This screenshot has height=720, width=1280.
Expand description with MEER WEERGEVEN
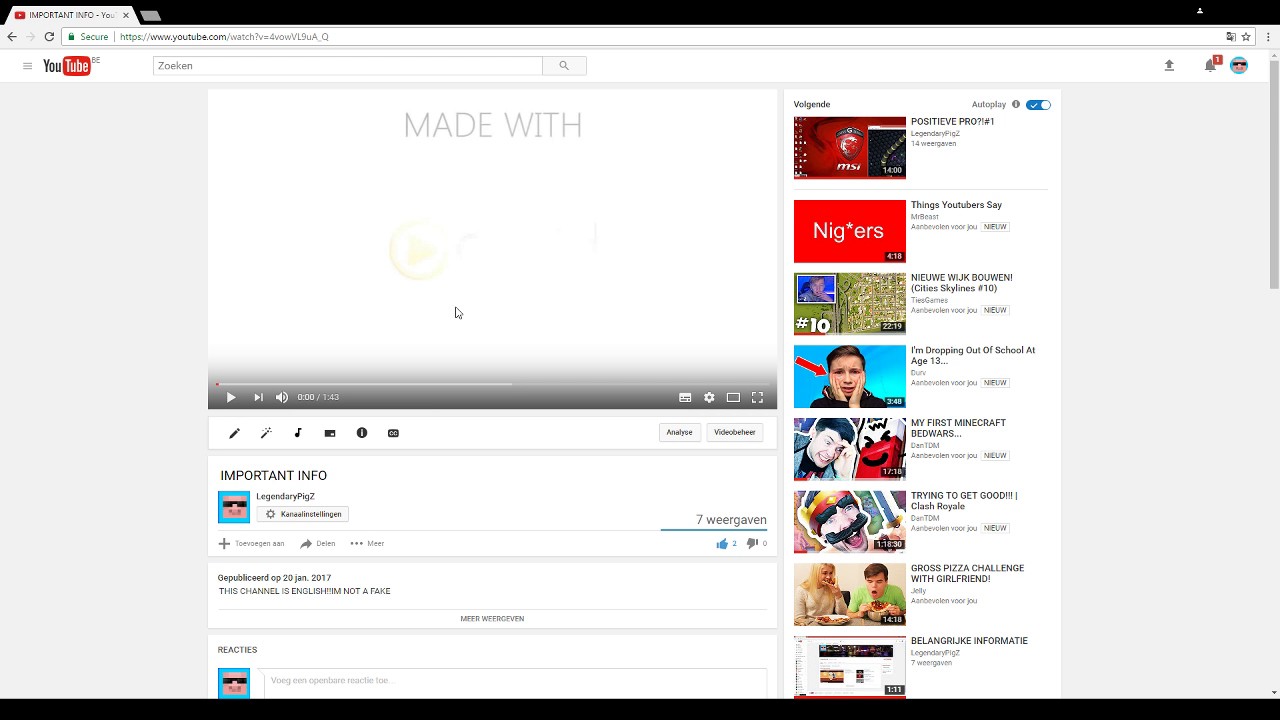(x=492, y=619)
